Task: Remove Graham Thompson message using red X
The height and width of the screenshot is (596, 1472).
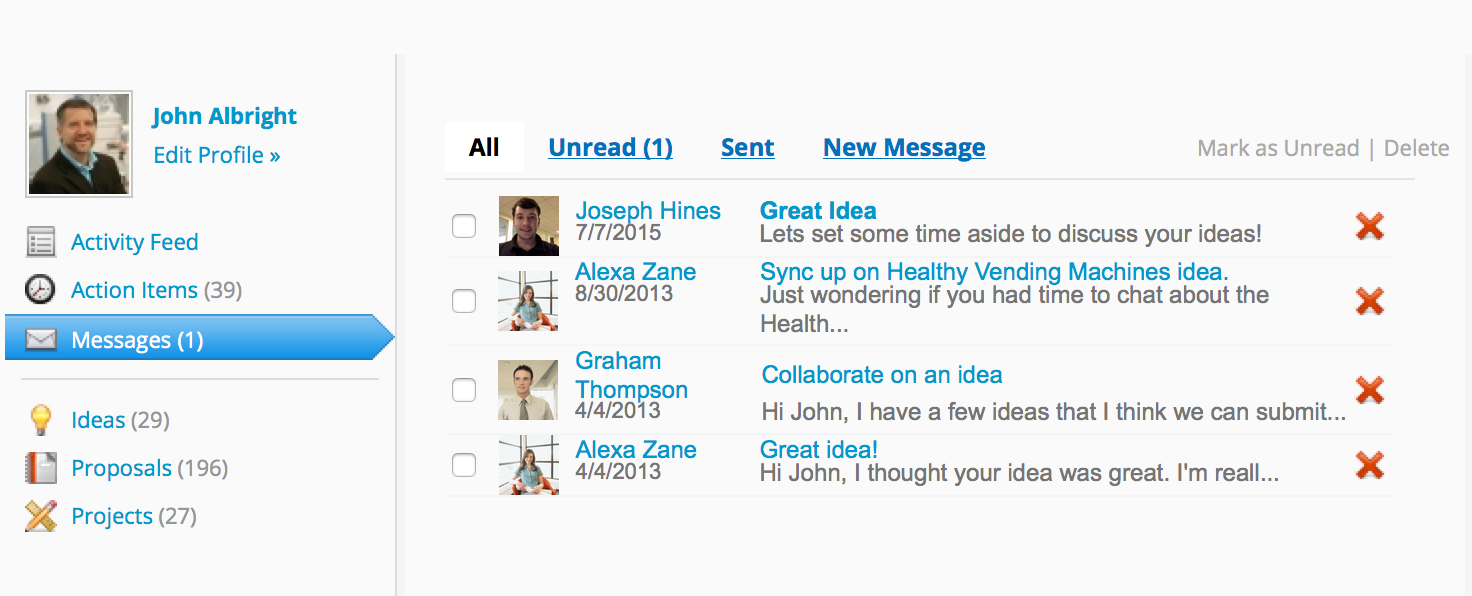Action: coord(1369,389)
